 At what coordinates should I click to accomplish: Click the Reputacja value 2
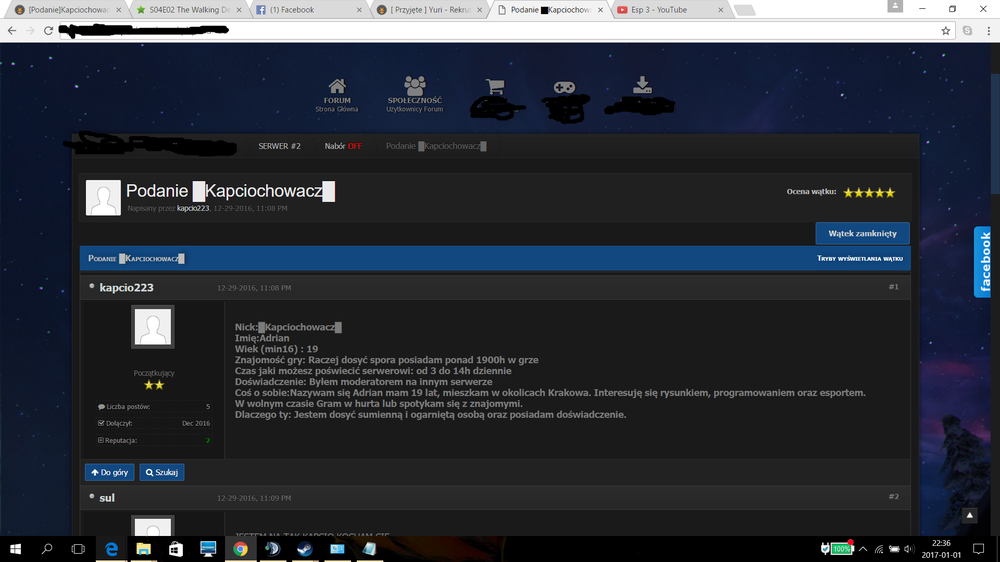point(207,440)
